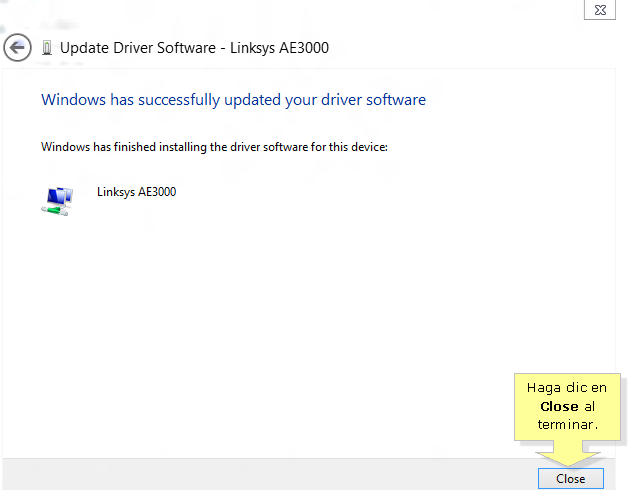Click the 'Update Driver Software - Linksys AE3000' title
Viewport: 630px width, 490px height.
tap(194, 48)
